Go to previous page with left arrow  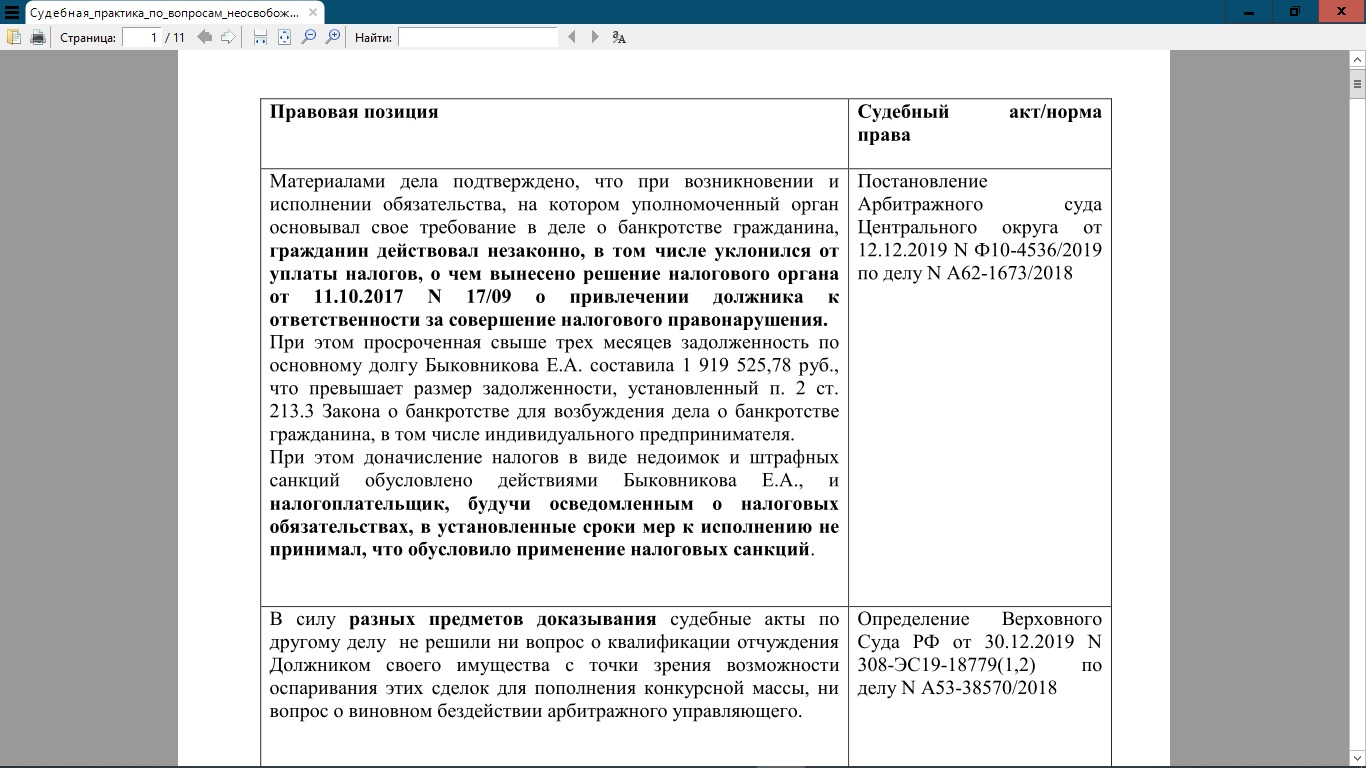pyautogui.click(x=204, y=37)
